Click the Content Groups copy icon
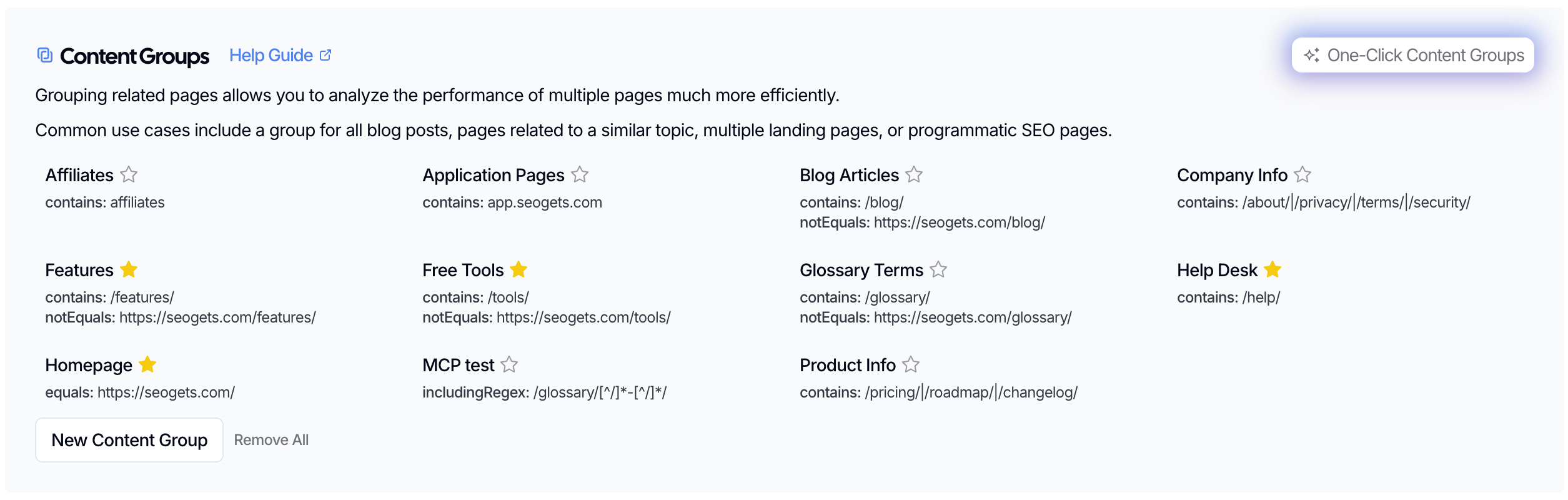 44,56
